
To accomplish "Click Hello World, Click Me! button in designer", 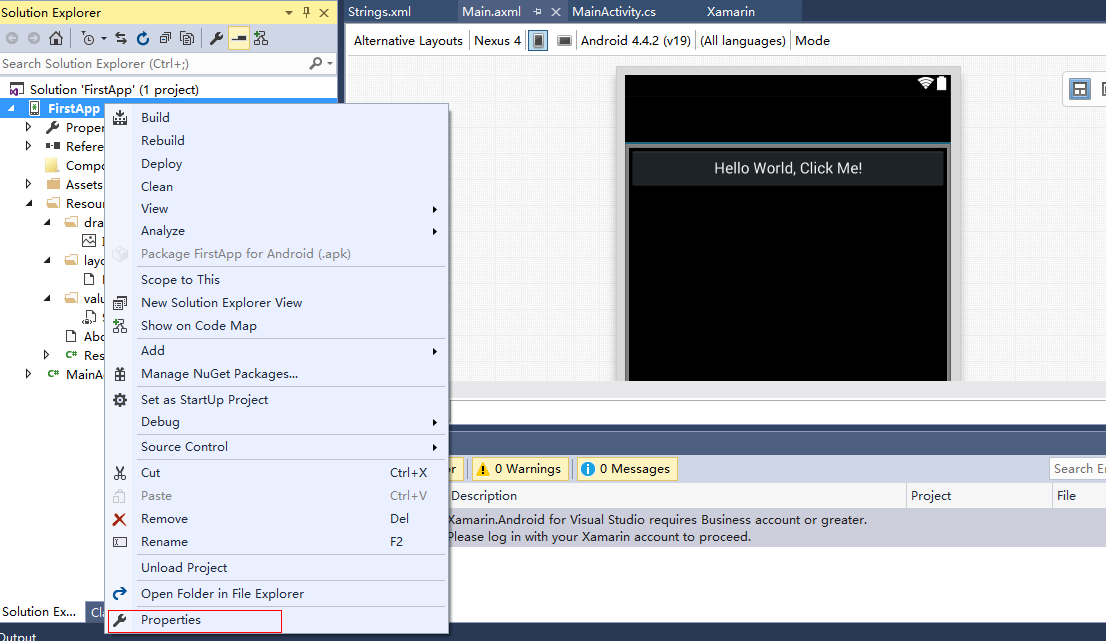I will [x=788, y=169].
